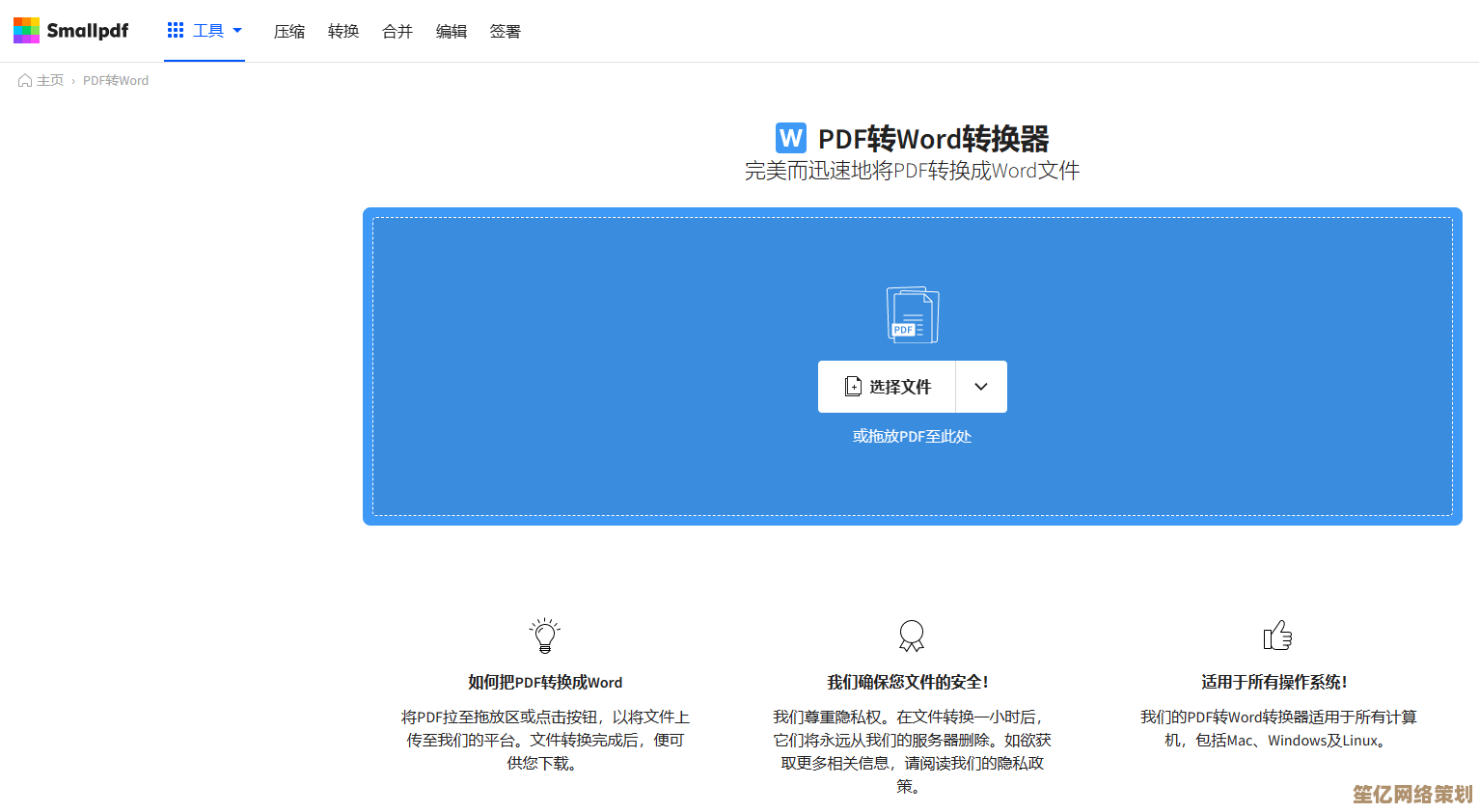The image size is (1479, 812).
Task: Click the 或拖放PDF至此处 text
Action: point(913,437)
